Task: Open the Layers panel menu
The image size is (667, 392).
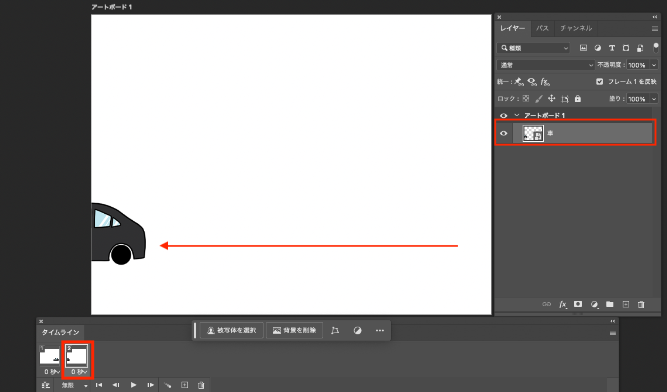Action: point(655,28)
